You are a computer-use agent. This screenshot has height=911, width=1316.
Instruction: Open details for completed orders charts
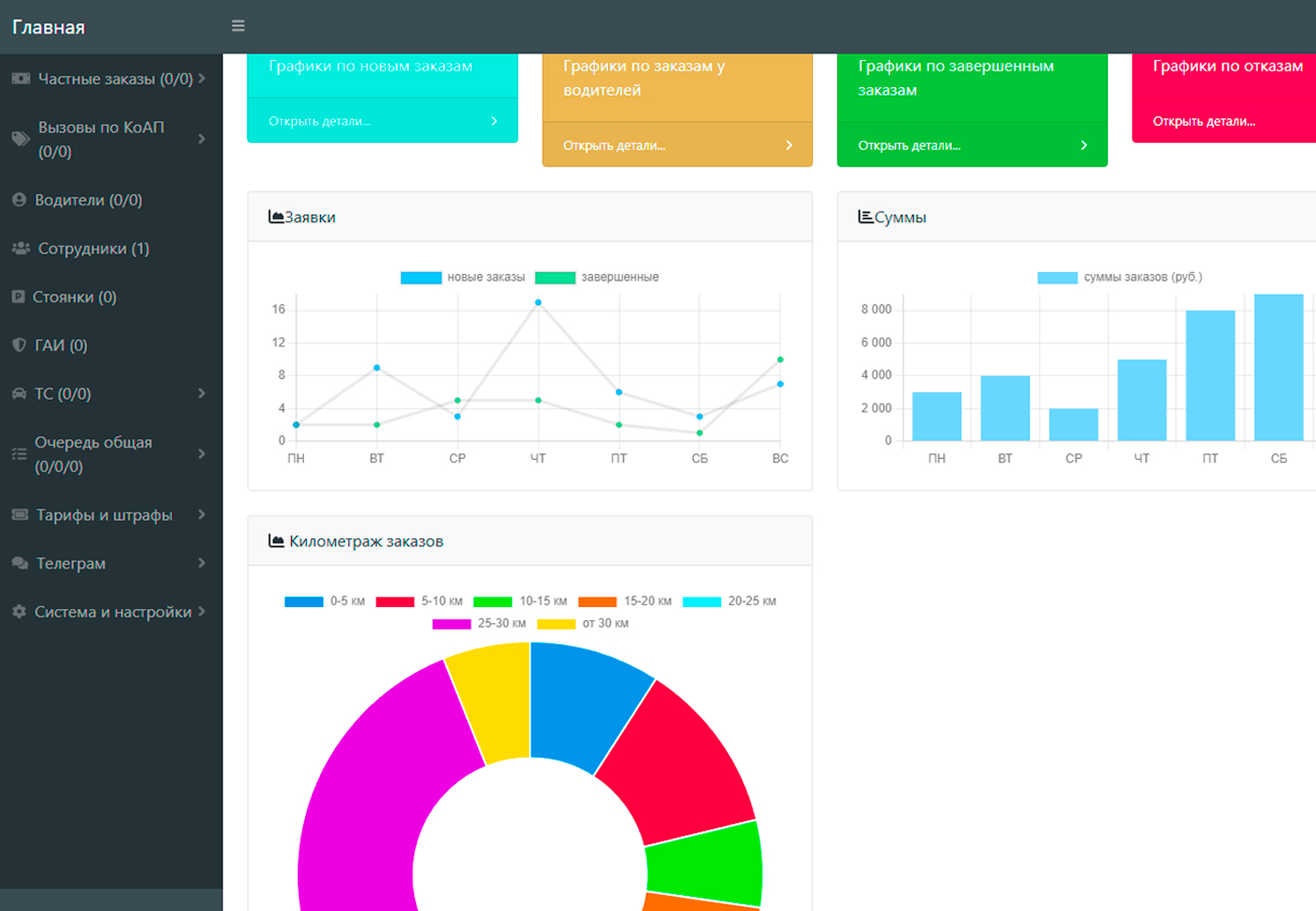(971, 145)
